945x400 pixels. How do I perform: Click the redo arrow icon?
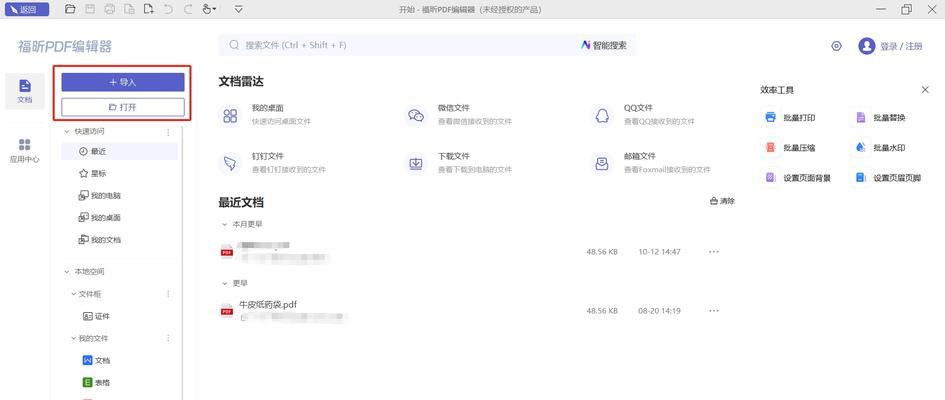[x=188, y=9]
